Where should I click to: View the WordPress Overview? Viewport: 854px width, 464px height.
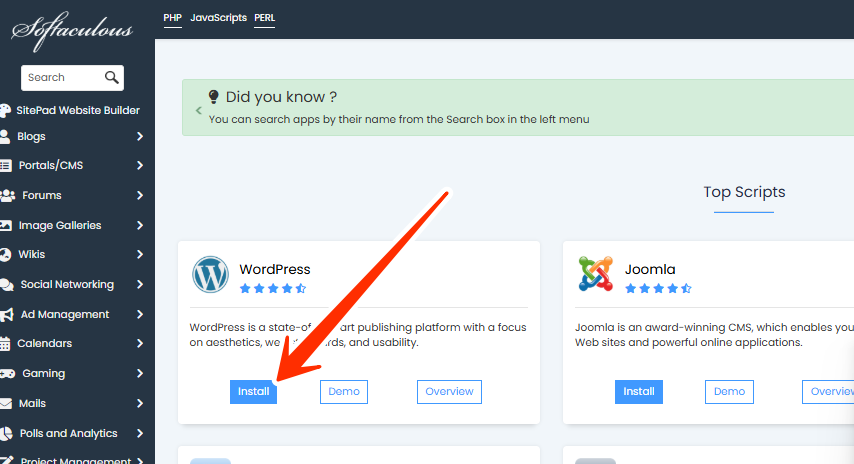coord(449,392)
